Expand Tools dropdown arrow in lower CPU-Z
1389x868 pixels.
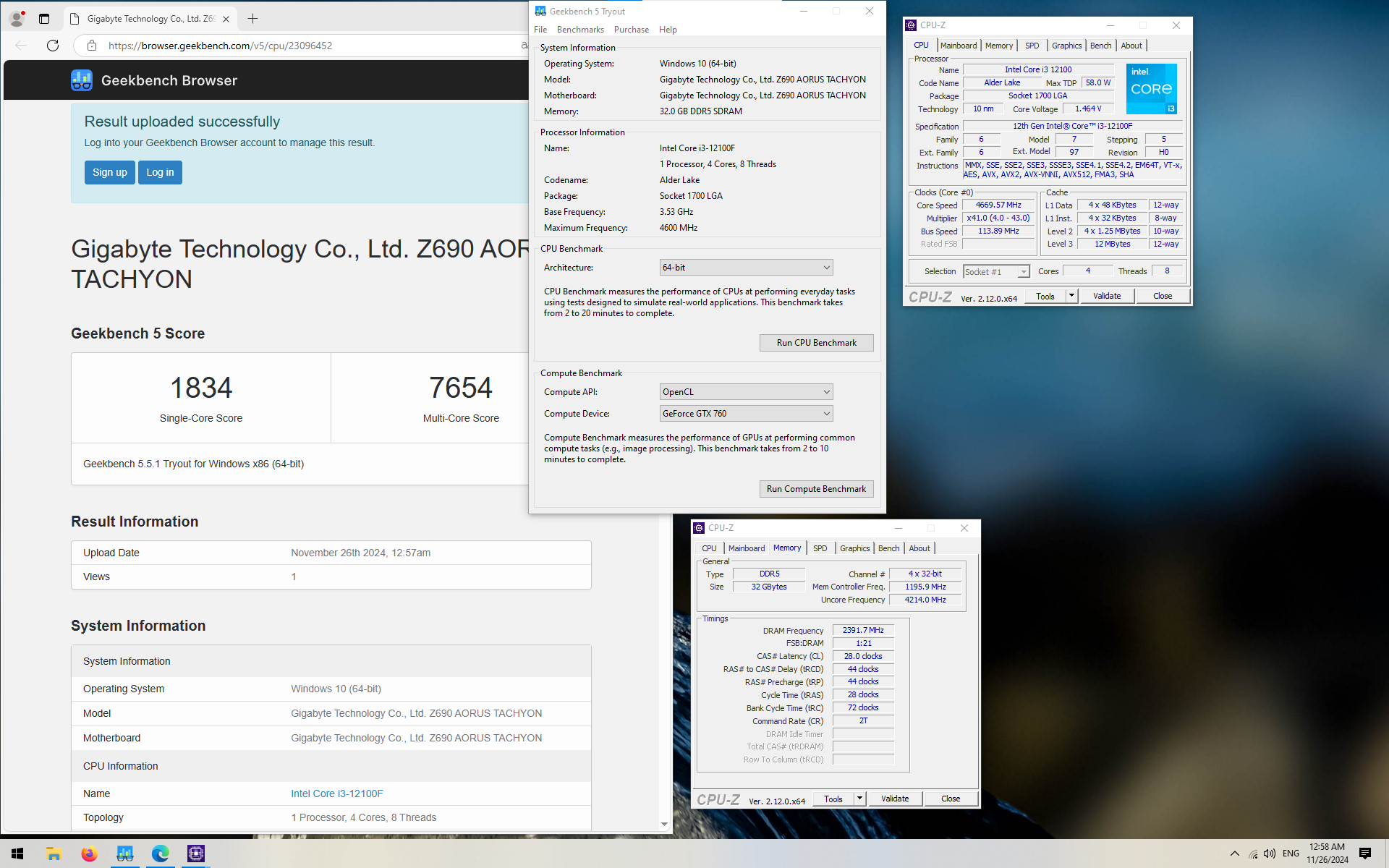(x=859, y=799)
